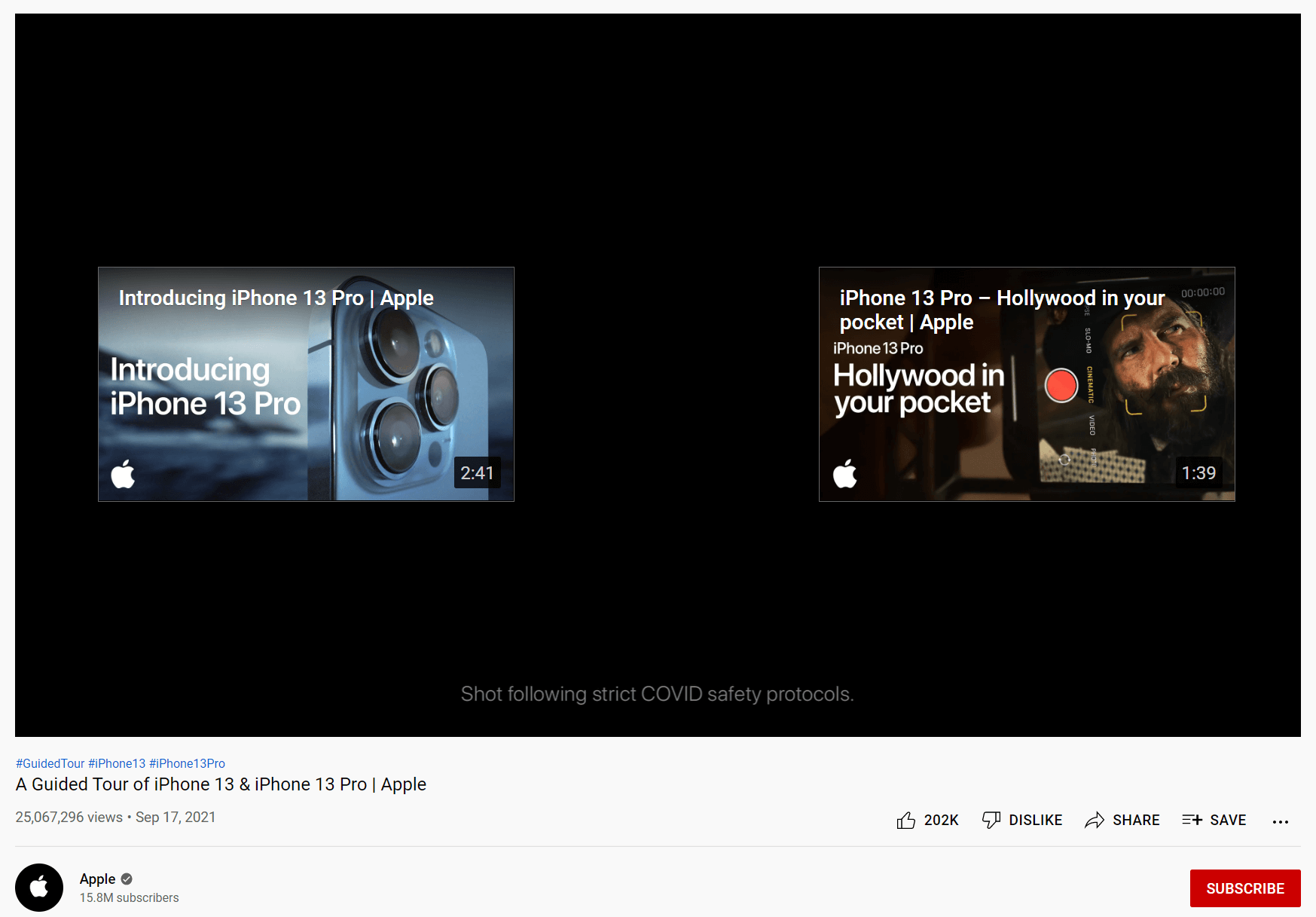Click the thumbs-up like icon
This screenshot has width=1316, height=917.
905,820
